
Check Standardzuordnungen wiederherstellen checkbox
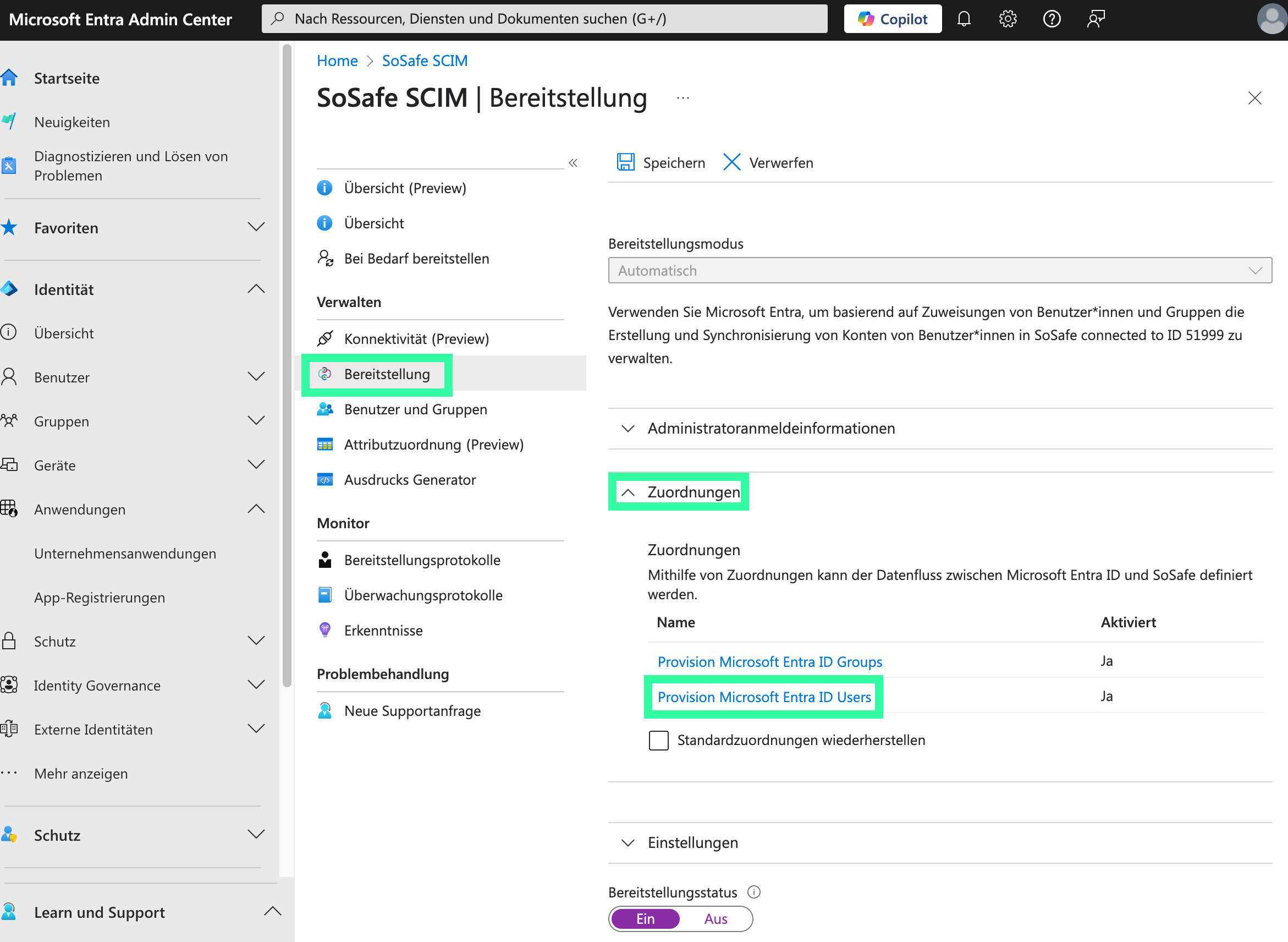click(658, 740)
